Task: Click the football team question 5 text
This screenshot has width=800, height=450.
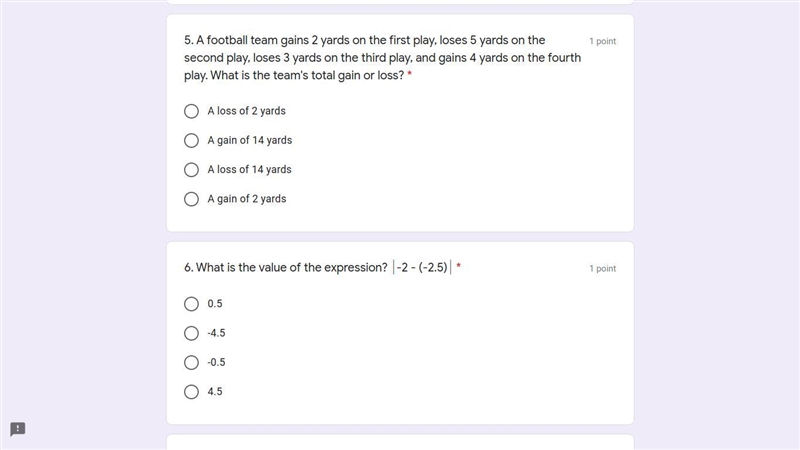Action: pyautogui.click(x=382, y=58)
